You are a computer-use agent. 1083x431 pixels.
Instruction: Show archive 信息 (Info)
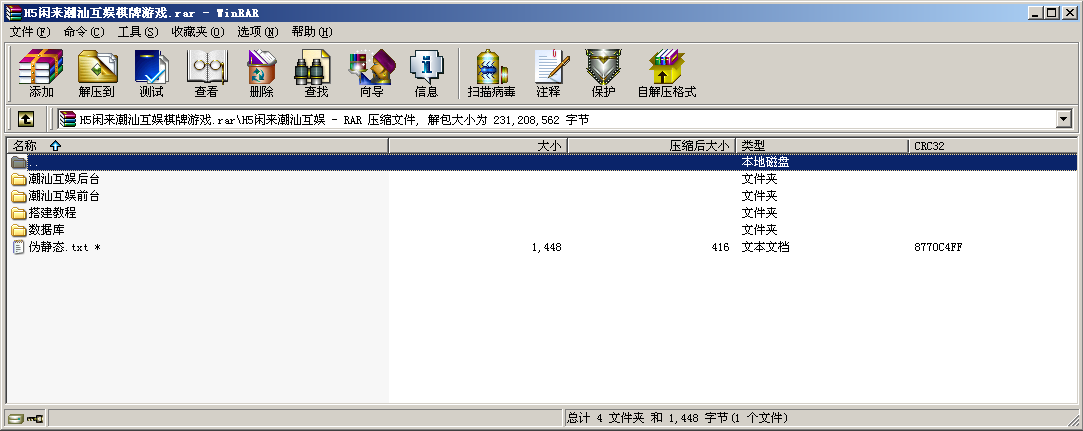[x=426, y=73]
